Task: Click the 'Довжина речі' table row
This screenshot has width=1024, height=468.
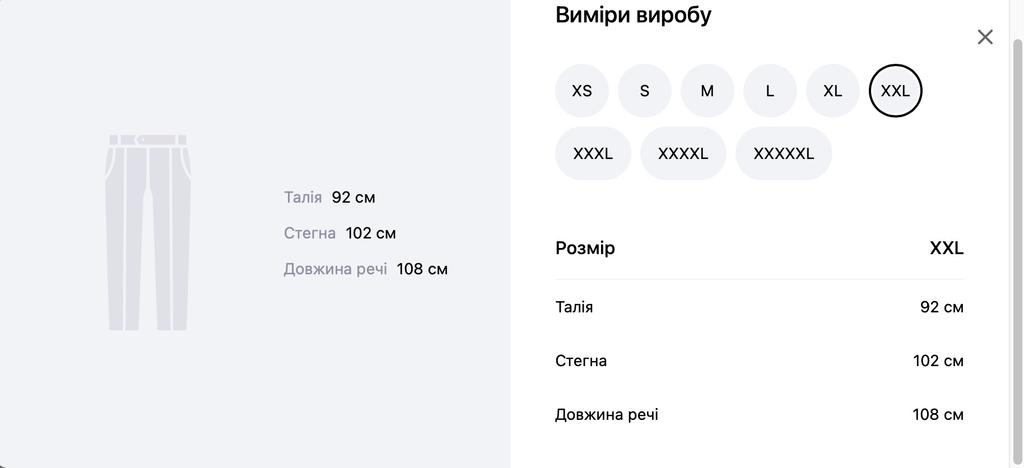Action: 759,415
